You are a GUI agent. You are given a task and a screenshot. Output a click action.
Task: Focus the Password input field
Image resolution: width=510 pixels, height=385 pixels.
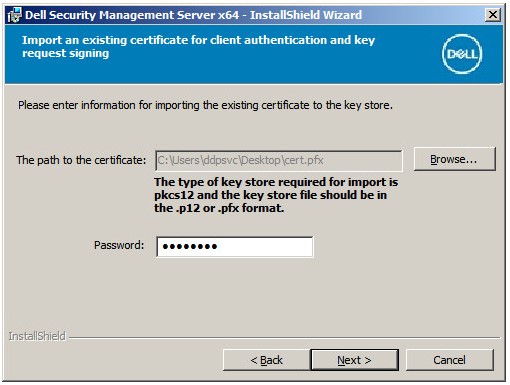click(235, 247)
